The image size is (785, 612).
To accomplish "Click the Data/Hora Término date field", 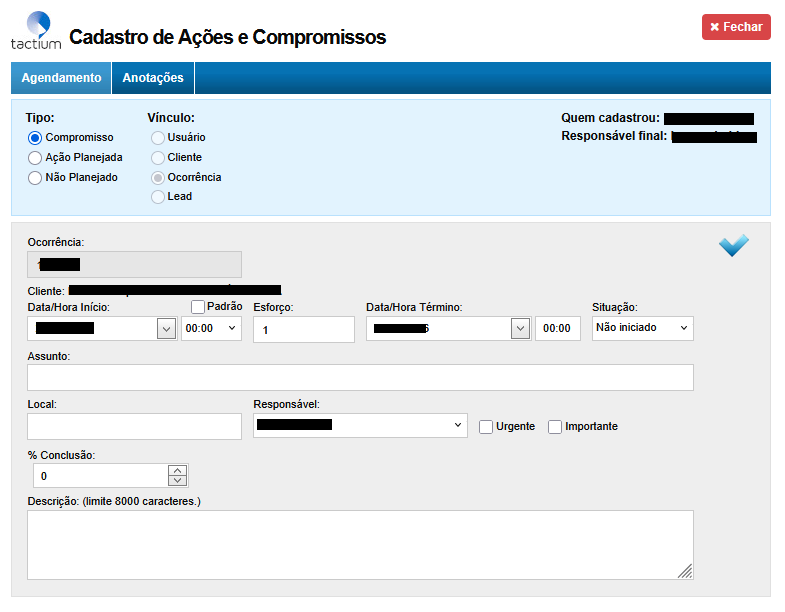I will tap(439, 329).
